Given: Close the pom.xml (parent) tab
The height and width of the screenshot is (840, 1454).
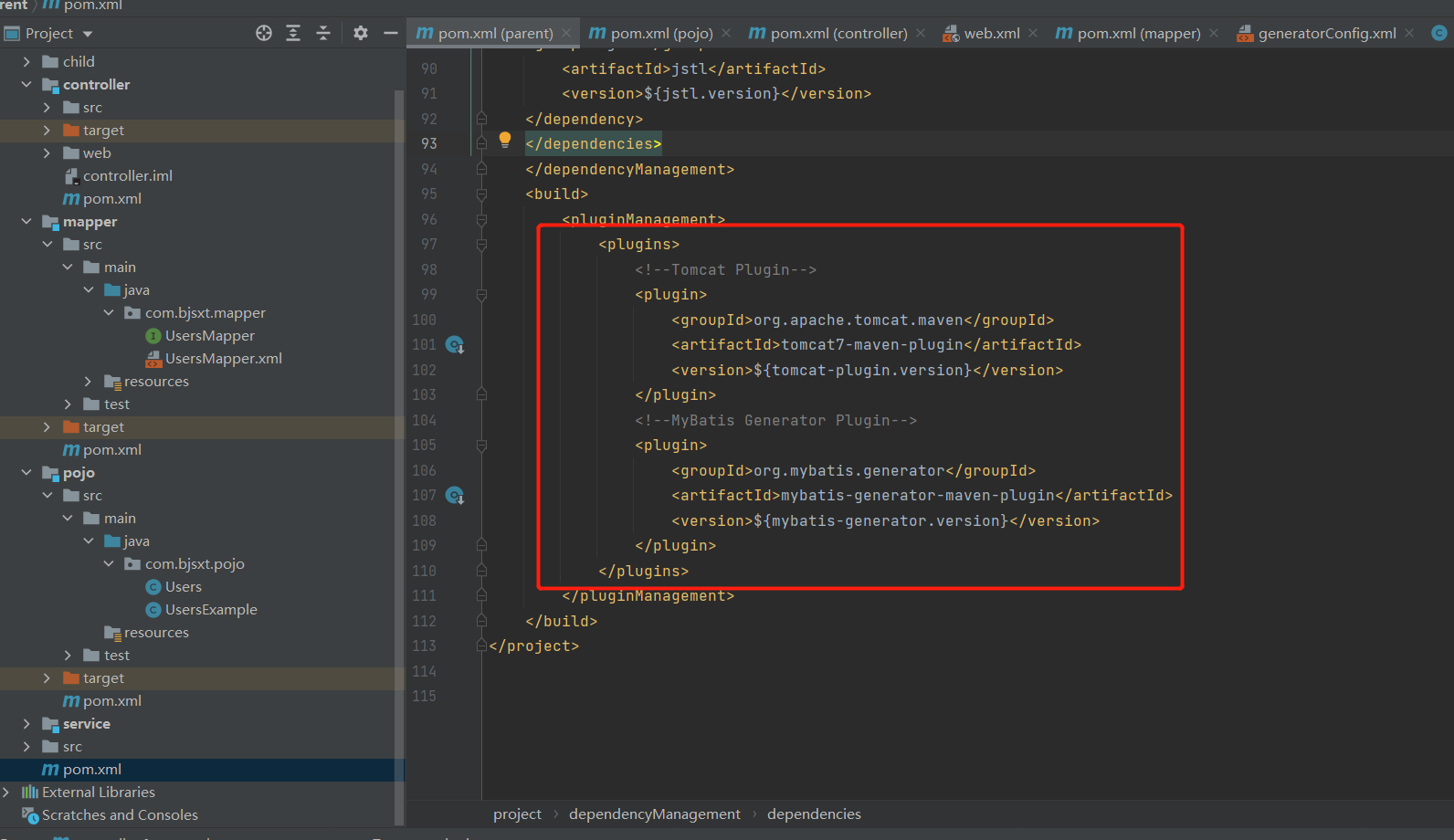Looking at the screenshot, I should (x=566, y=33).
